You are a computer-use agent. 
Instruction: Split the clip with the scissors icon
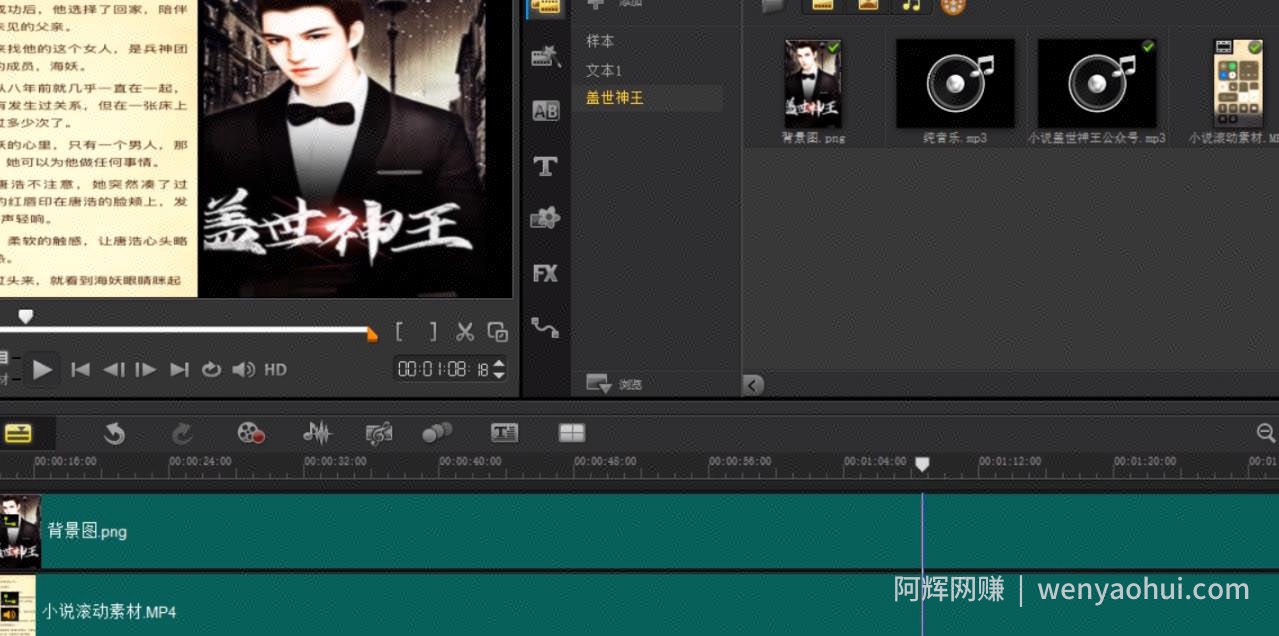[465, 331]
